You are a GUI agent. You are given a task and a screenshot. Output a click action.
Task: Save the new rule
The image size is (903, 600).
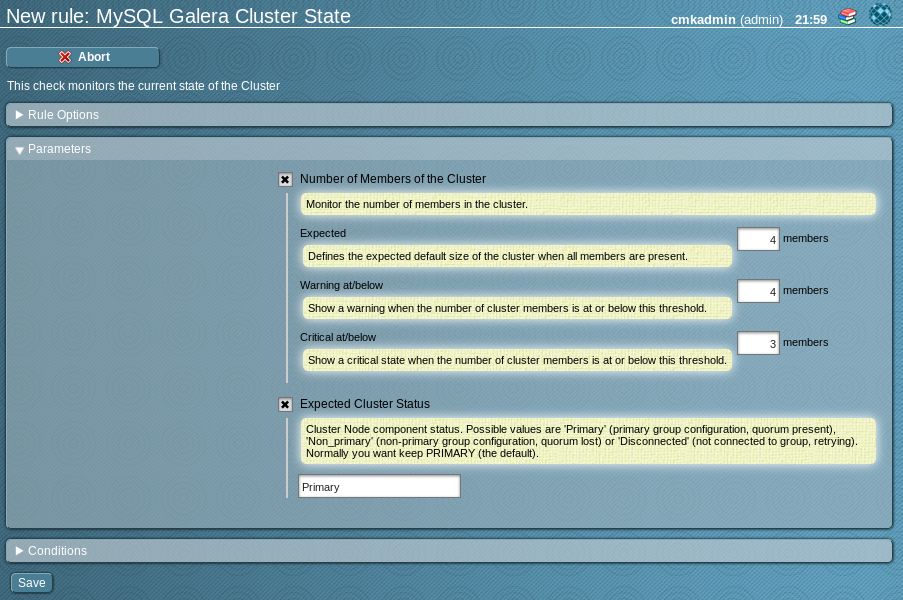click(32, 583)
